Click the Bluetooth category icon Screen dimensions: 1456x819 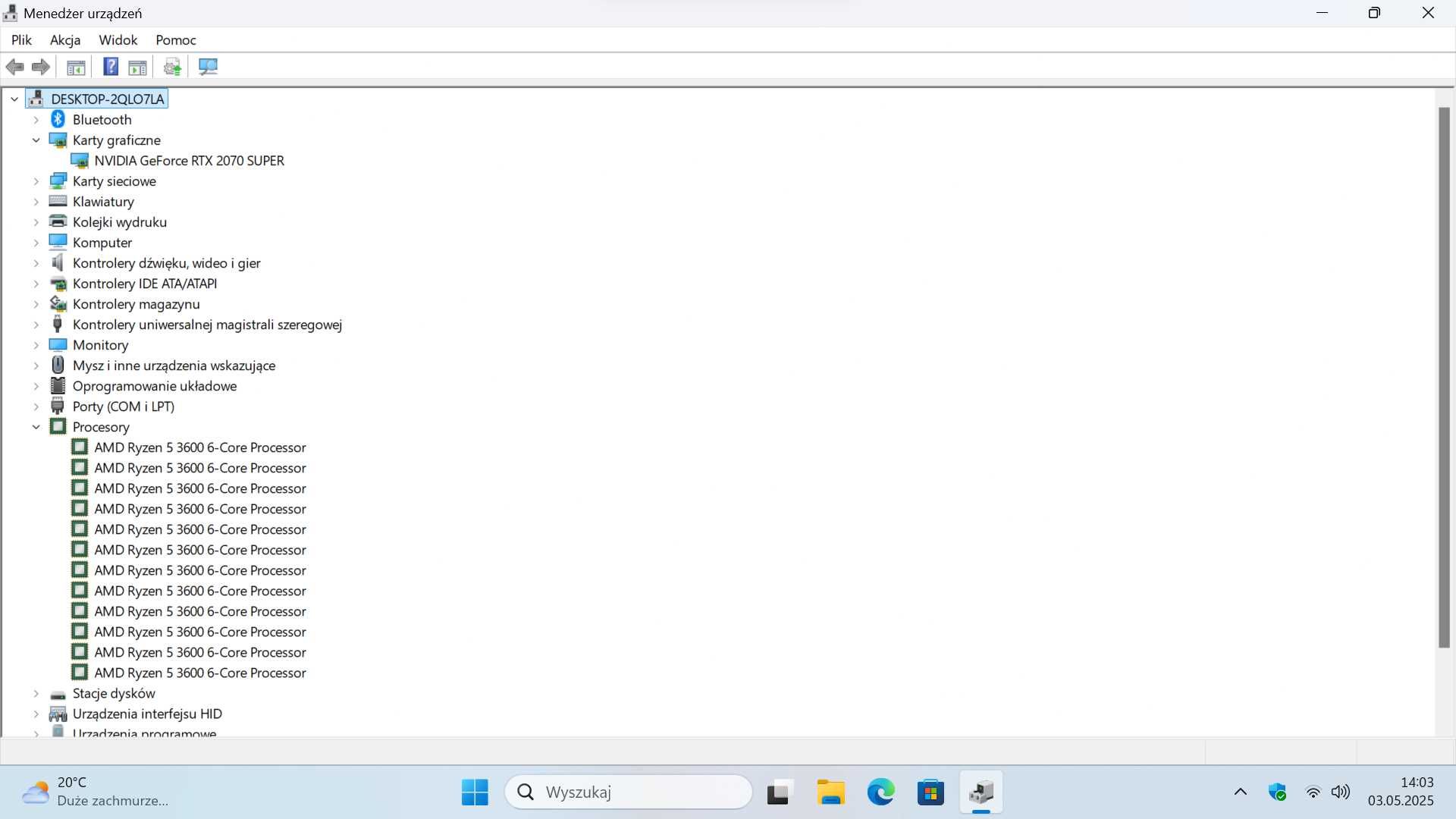click(58, 119)
